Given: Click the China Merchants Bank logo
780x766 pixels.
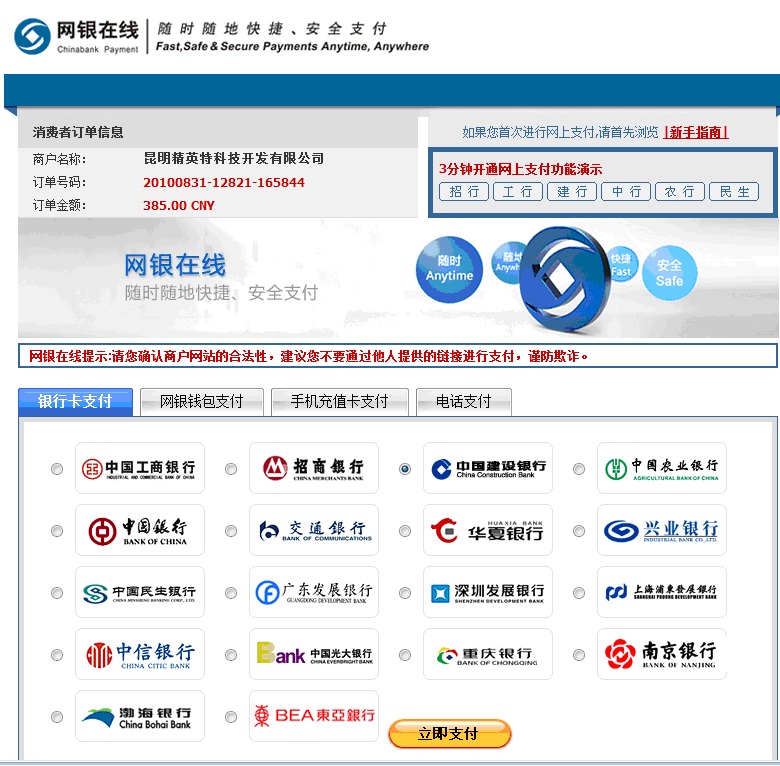Looking at the screenshot, I should point(314,468).
